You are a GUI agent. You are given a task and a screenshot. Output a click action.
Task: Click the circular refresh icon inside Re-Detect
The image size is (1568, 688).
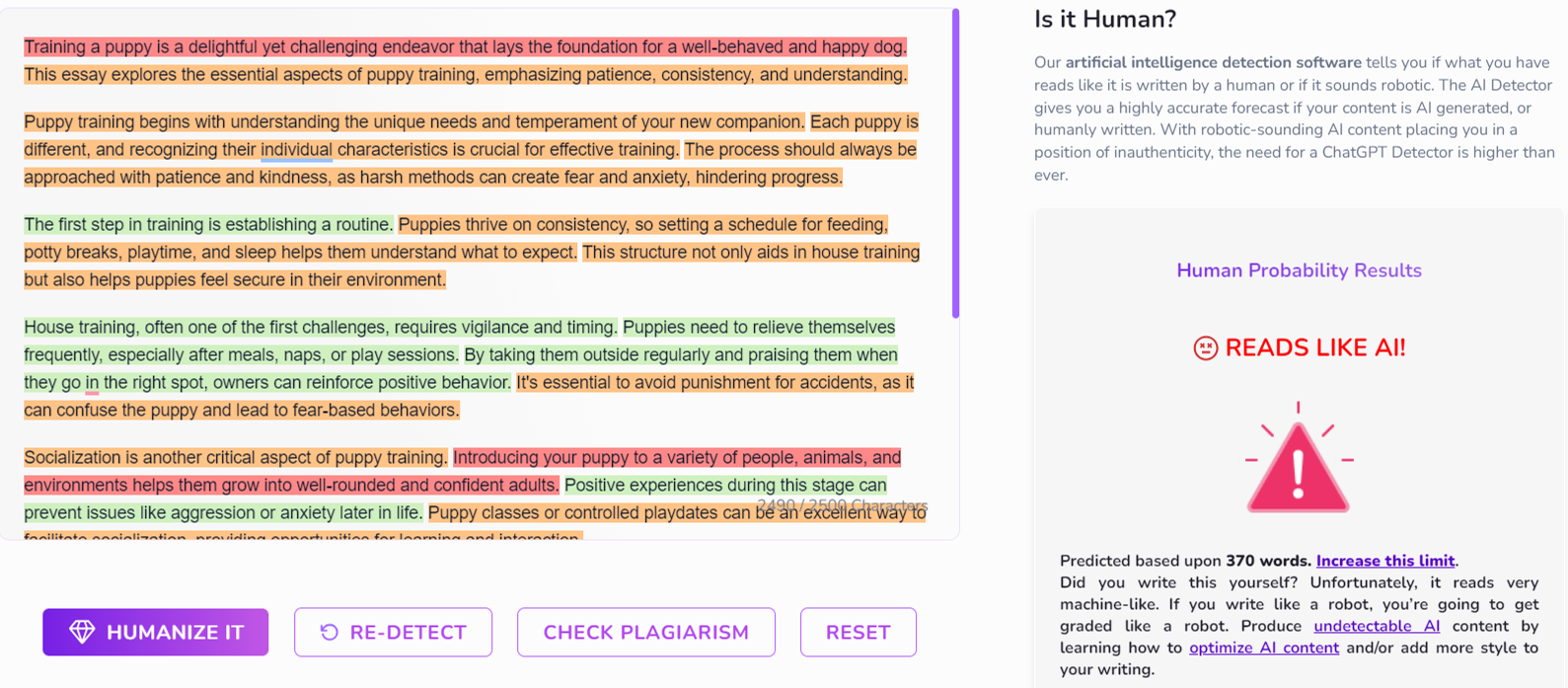click(x=328, y=632)
